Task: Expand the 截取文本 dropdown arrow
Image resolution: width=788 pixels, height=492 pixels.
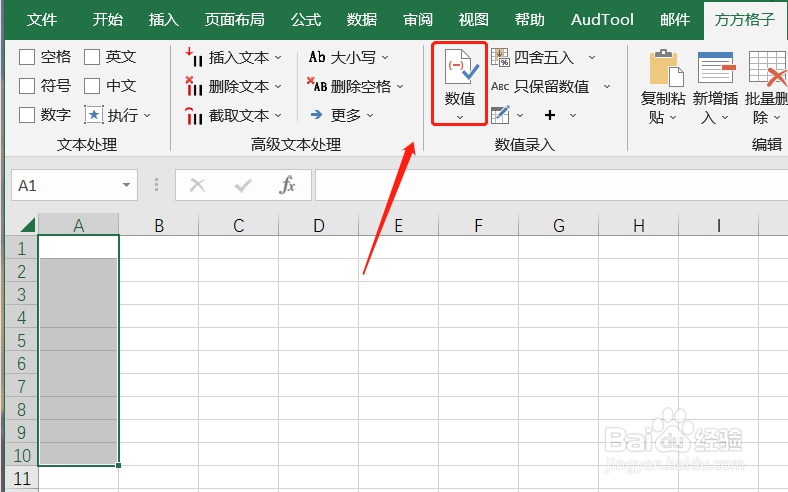Action: click(278, 116)
